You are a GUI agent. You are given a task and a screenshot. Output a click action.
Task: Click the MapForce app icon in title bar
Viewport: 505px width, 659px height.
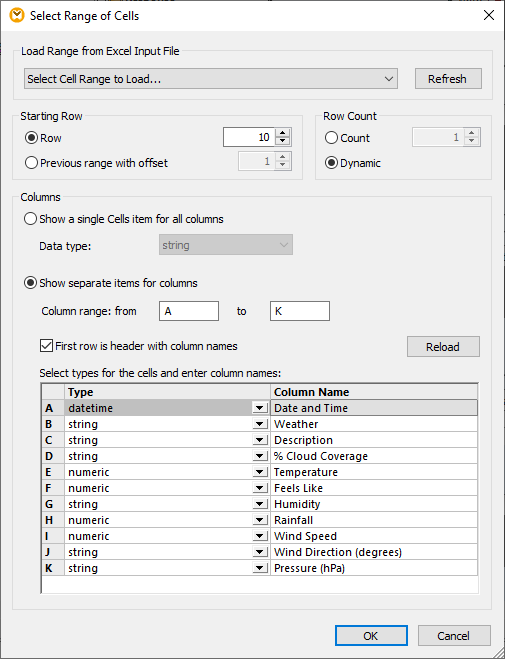[x=17, y=16]
